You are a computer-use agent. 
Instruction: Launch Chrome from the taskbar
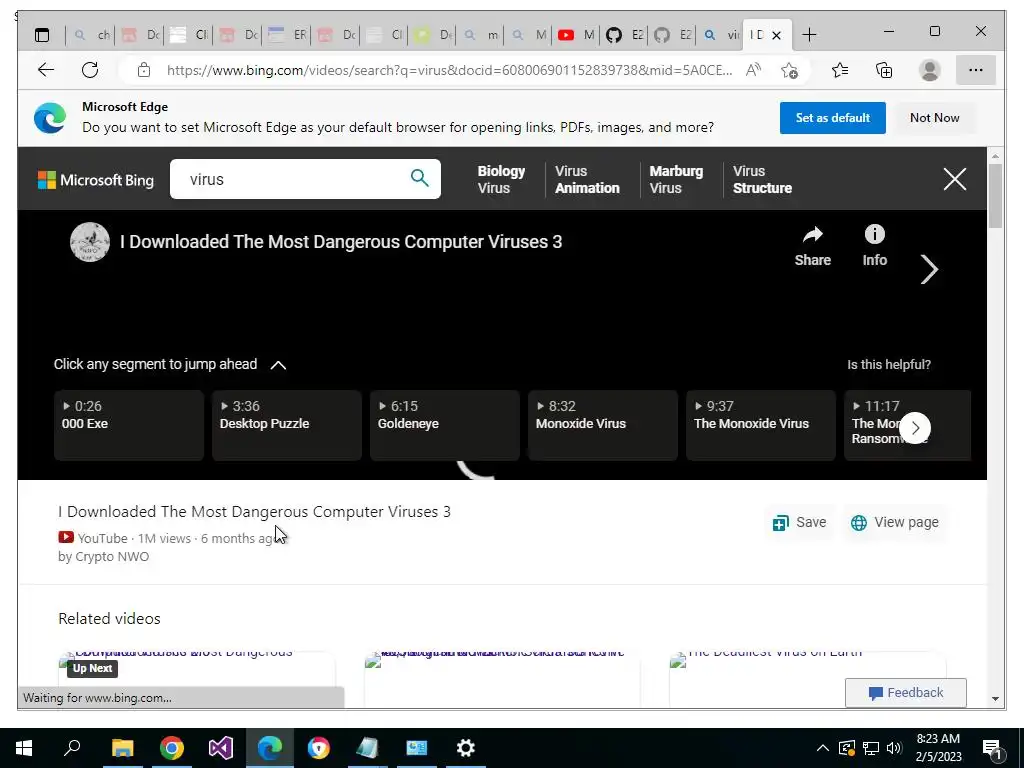click(172, 748)
